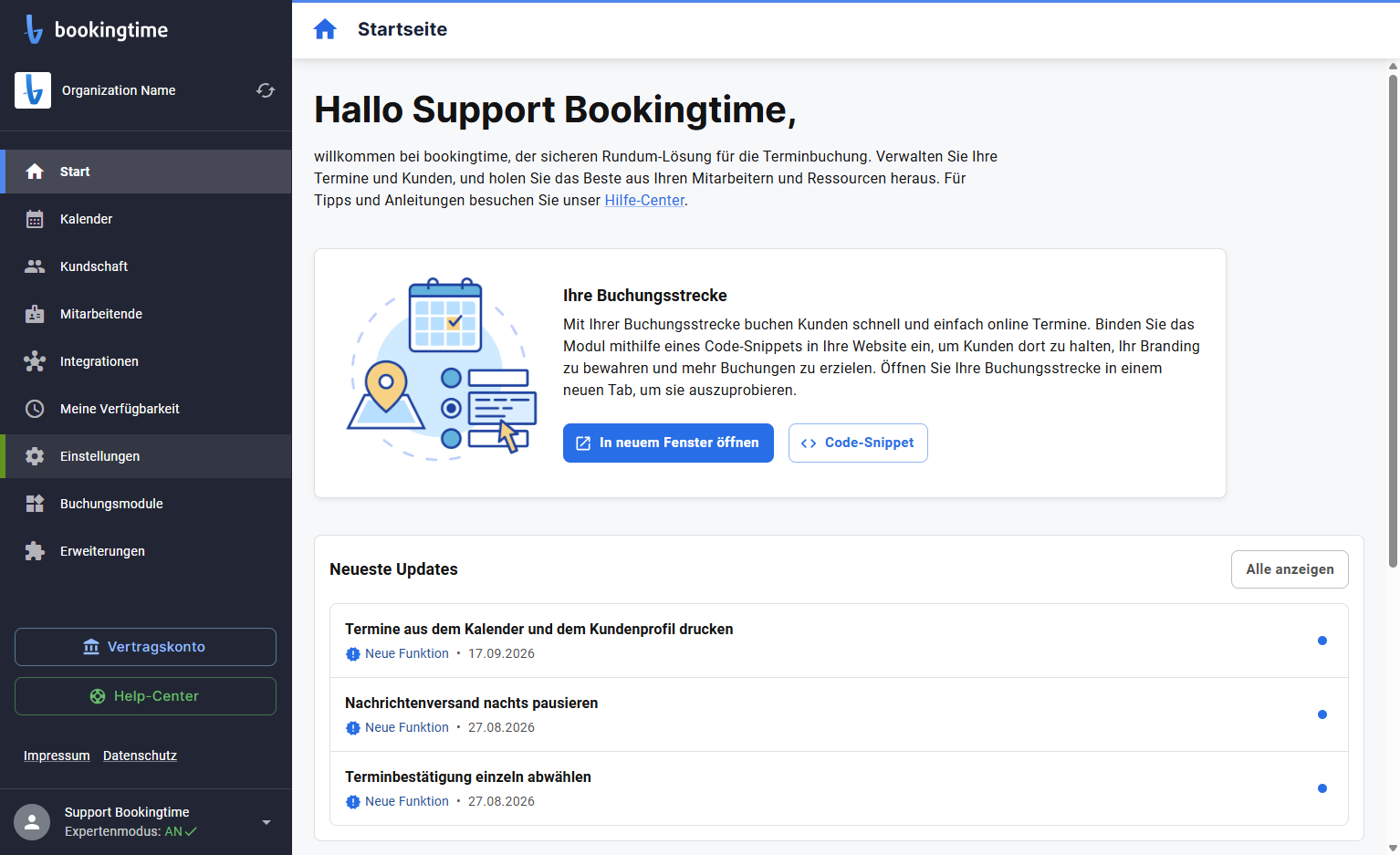Click In neuem Fenster öffnen button
1400x855 pixels.
click(668, 443)
